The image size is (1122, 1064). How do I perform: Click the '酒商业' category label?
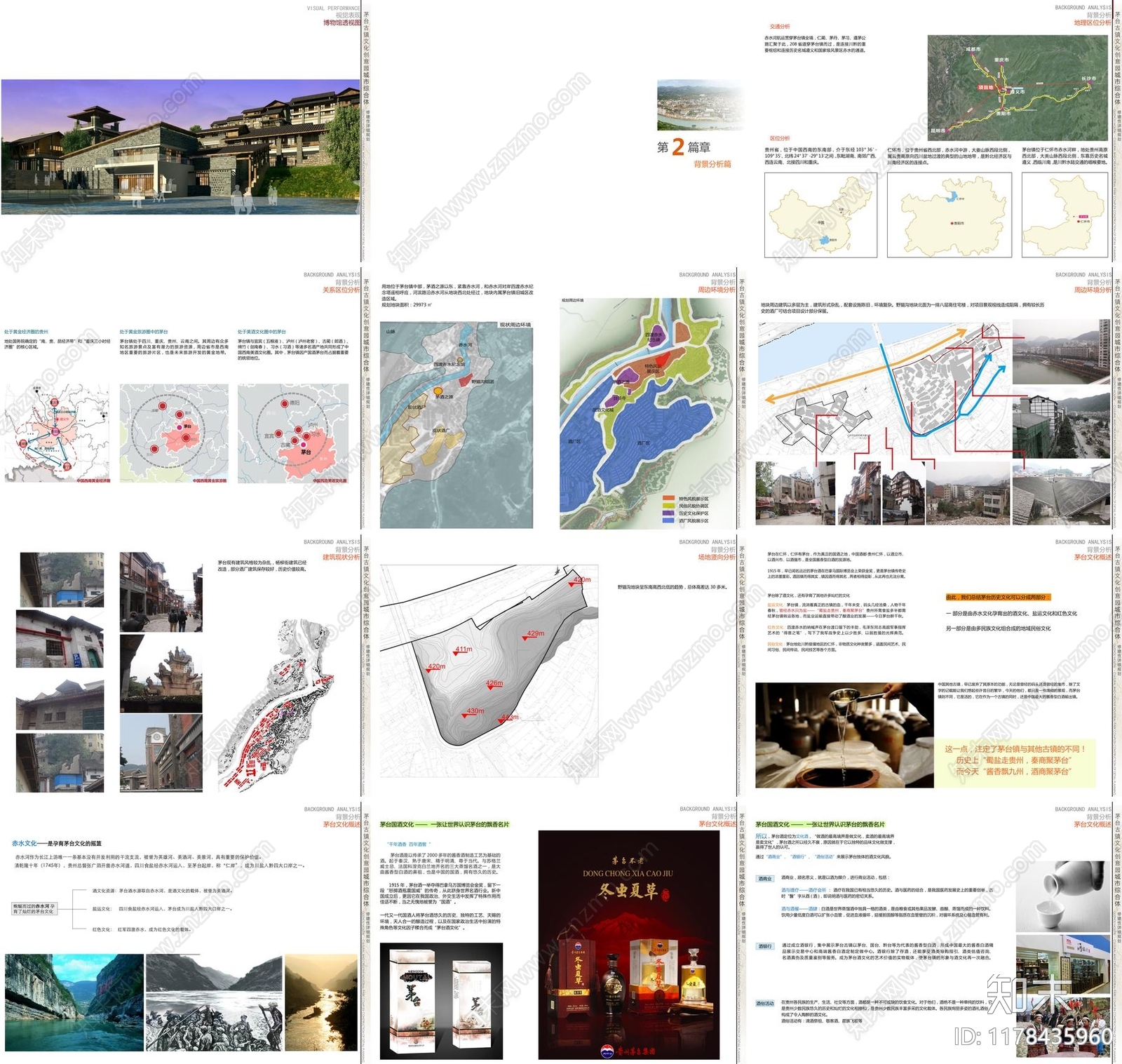(x=764, y=879)
